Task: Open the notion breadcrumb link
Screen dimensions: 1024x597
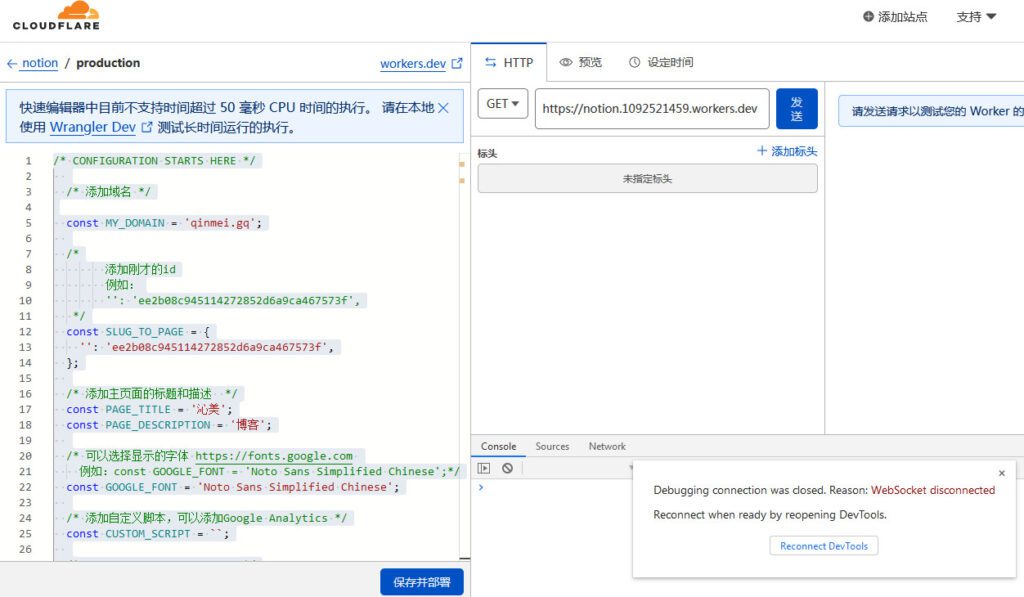Action: pos(40,63)
